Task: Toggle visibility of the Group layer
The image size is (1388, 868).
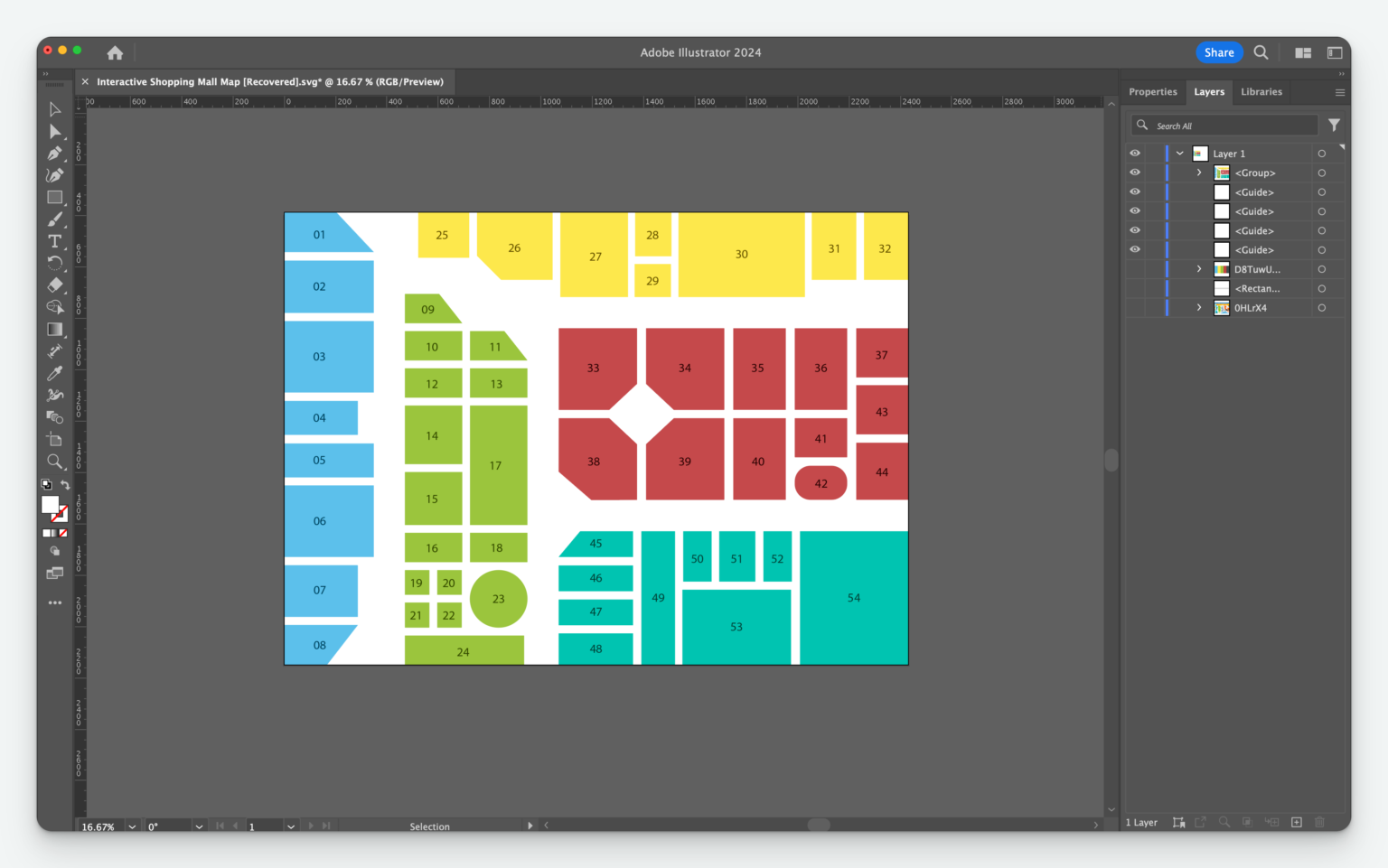Action: coord(1135,172)
